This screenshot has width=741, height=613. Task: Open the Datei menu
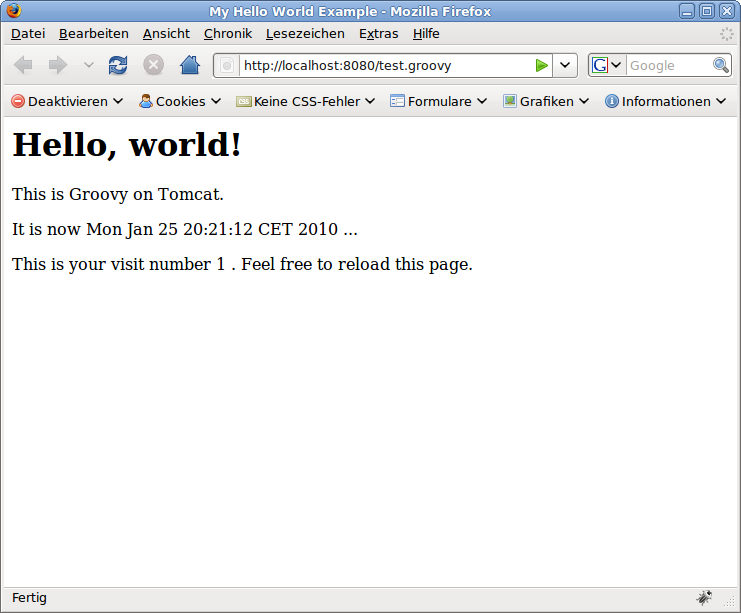pyautogui.click(x=28, y=34)
